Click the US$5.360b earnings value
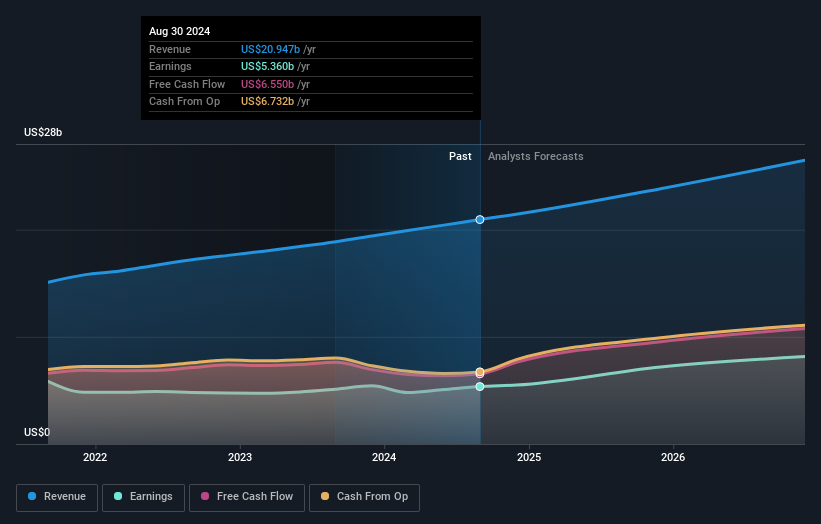This screenshot has height=524, width=821. 268,66
